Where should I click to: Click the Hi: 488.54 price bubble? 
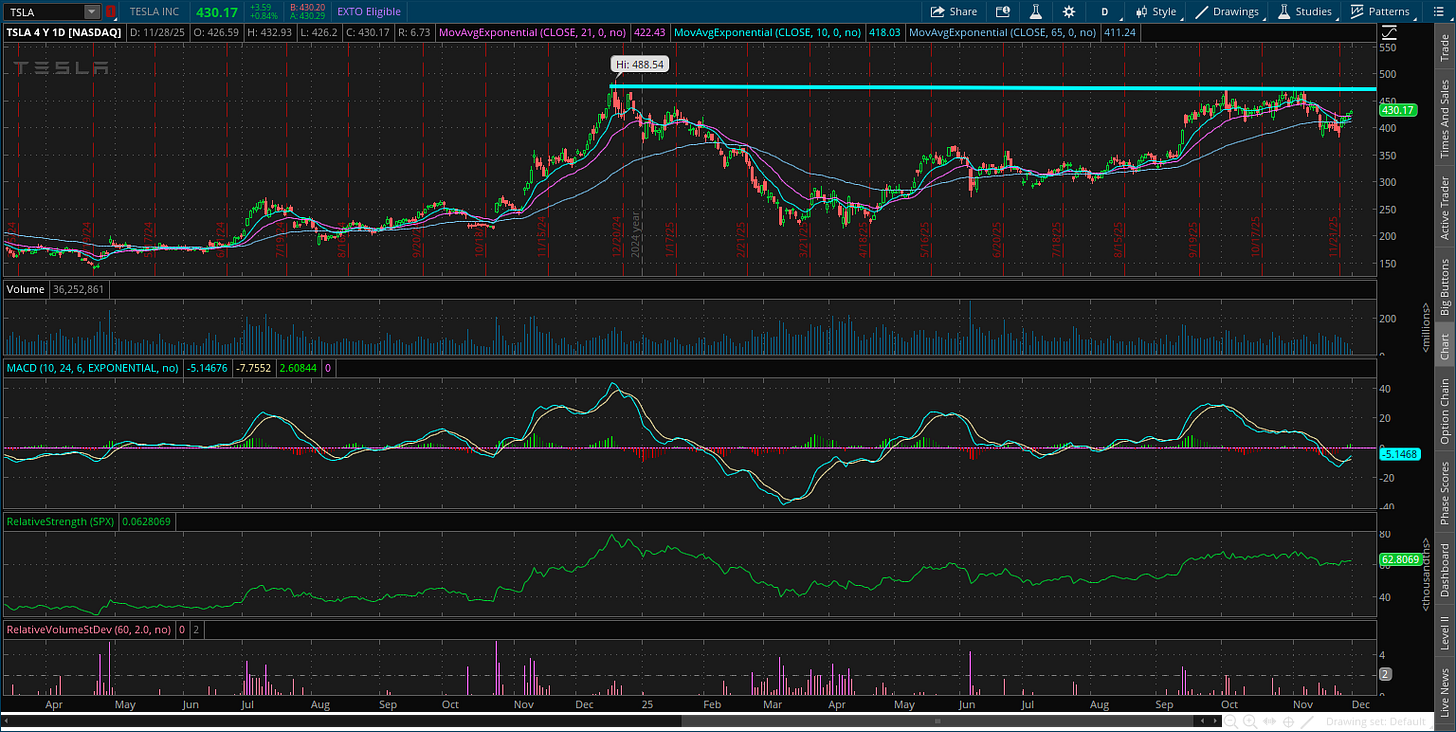click(x=641, y=63)
